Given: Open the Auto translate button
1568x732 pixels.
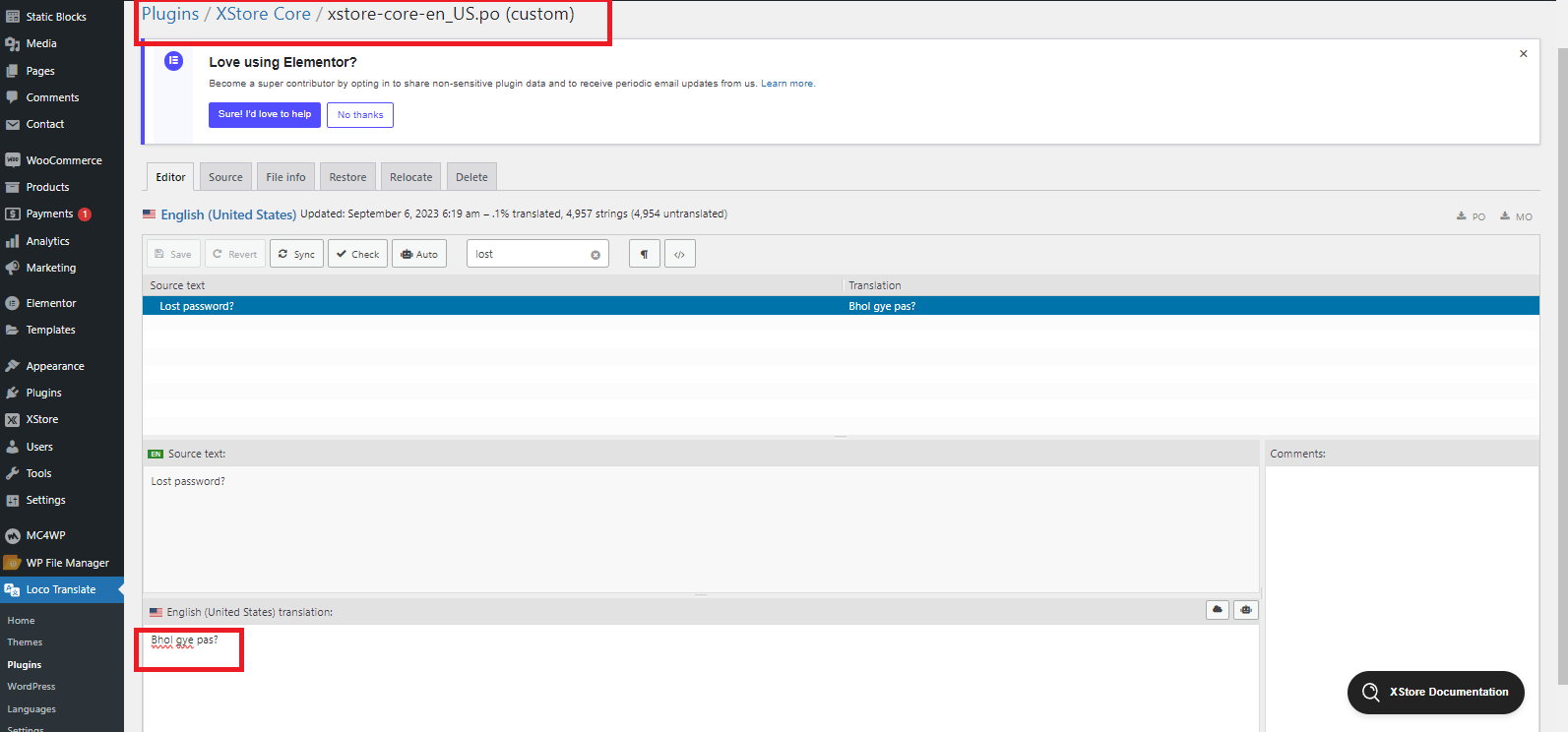Looking at the screenshot, I should (419, 254).
